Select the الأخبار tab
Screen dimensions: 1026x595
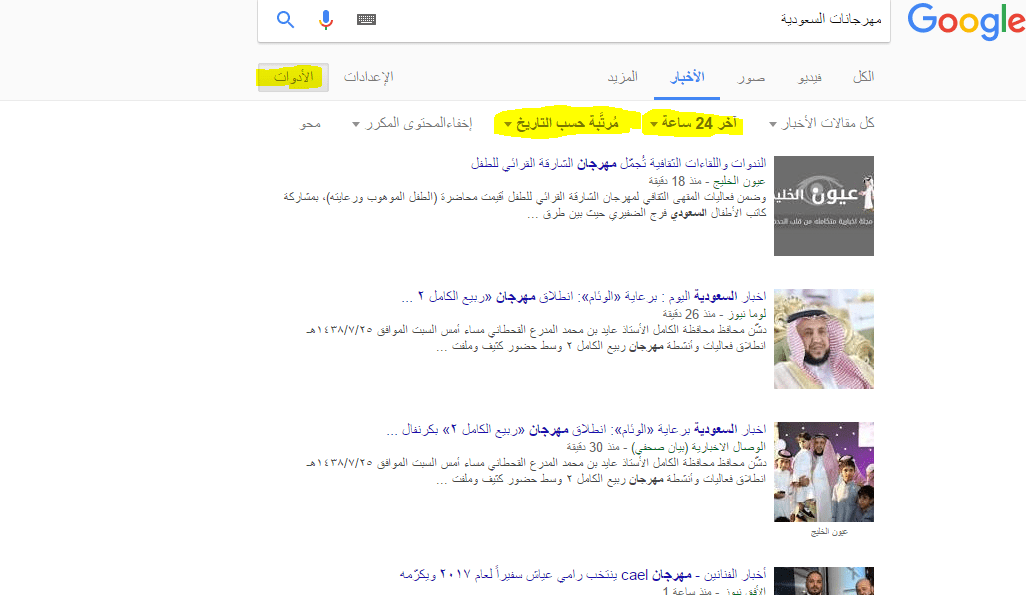pos(687,77)
